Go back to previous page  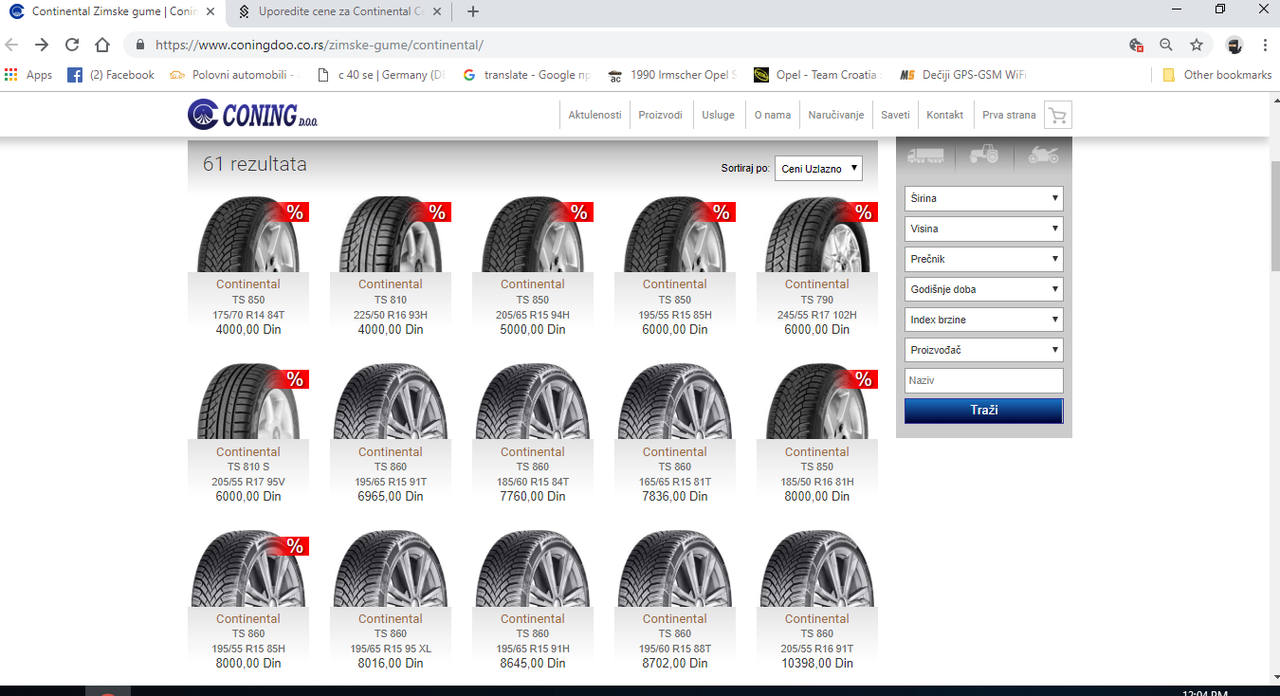click(x=12, y=45)
